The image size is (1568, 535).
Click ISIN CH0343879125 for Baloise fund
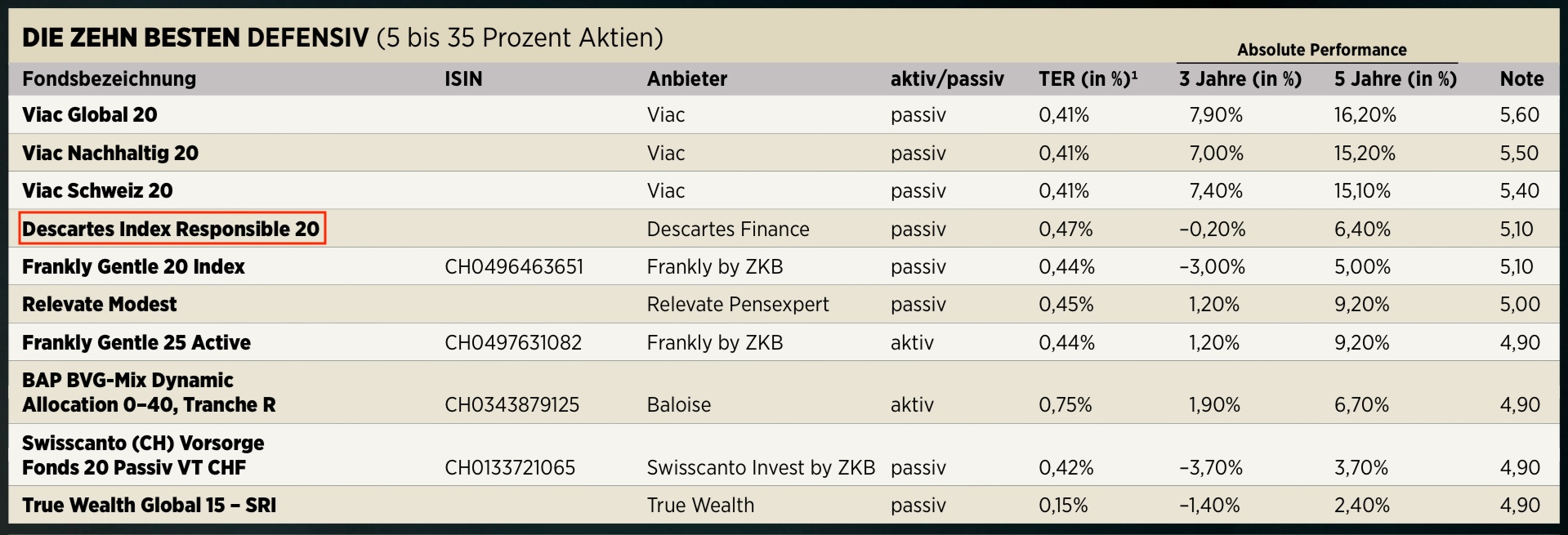point(512,405)
